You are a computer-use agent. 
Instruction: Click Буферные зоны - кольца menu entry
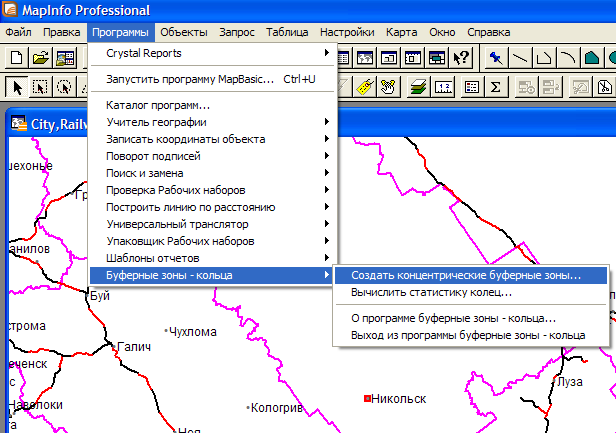[x=212, y=275]
